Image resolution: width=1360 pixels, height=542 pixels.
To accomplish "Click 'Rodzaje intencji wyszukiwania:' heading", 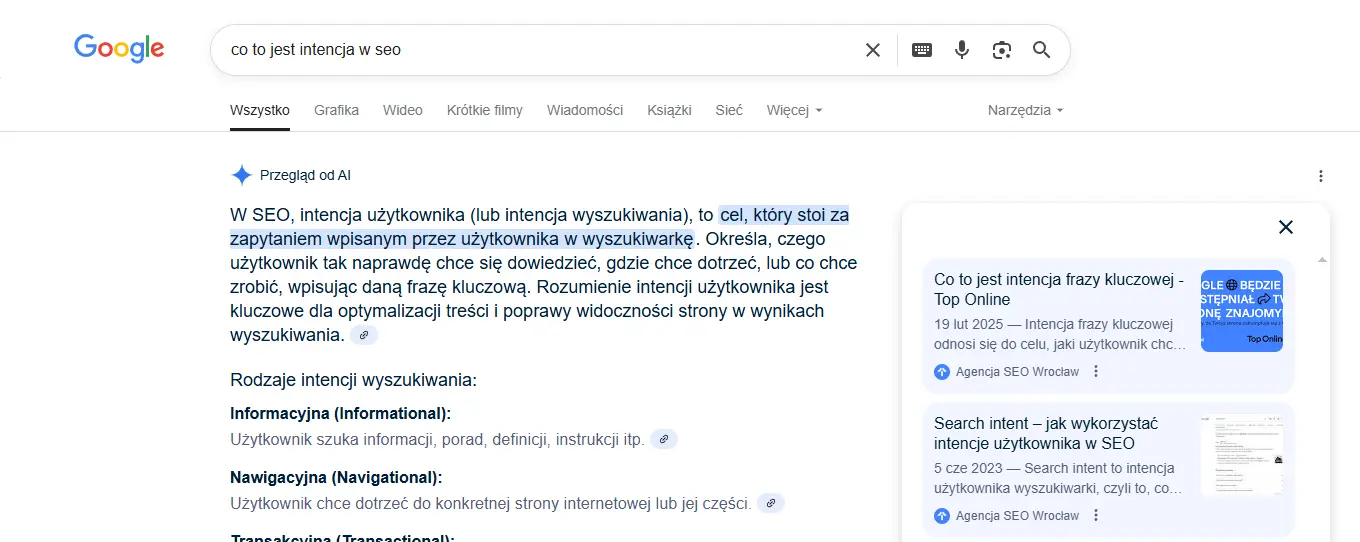I will [353, 380].
